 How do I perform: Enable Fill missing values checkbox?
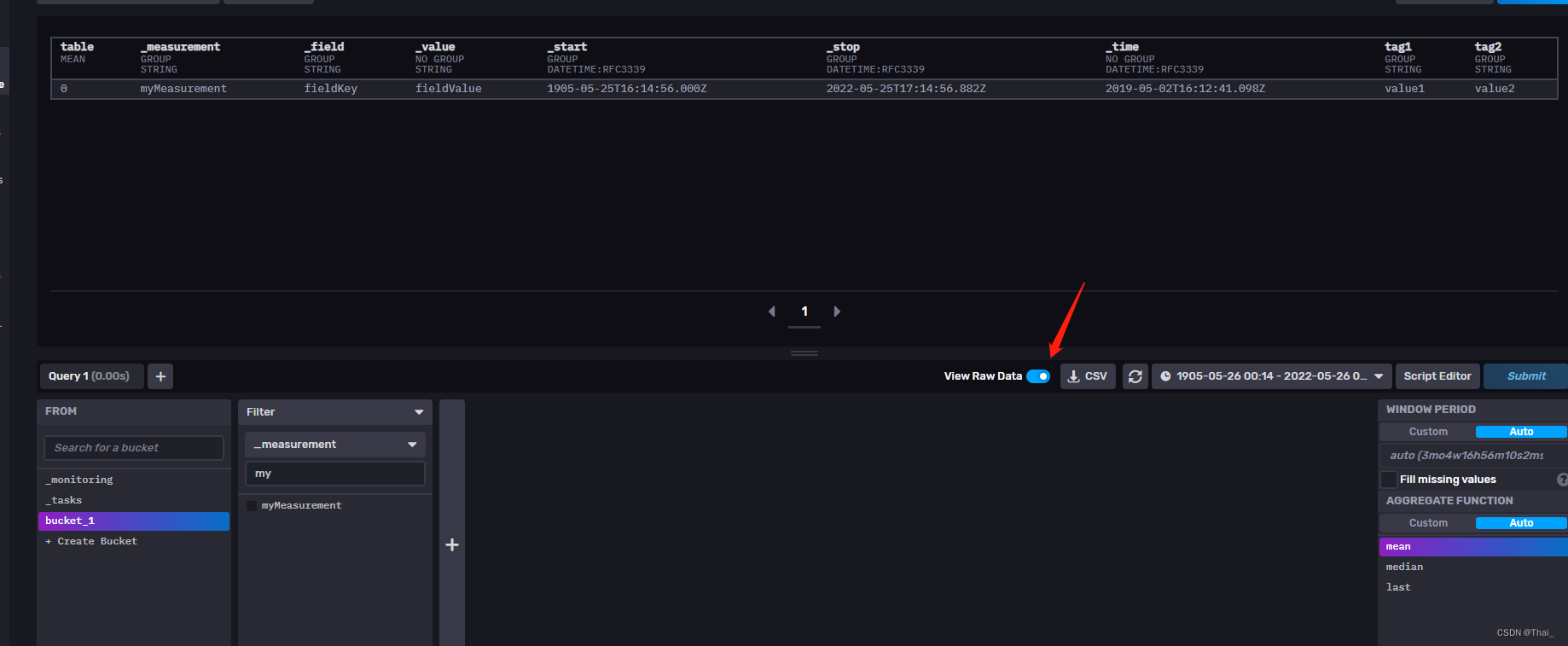[x=1389, y=480]
